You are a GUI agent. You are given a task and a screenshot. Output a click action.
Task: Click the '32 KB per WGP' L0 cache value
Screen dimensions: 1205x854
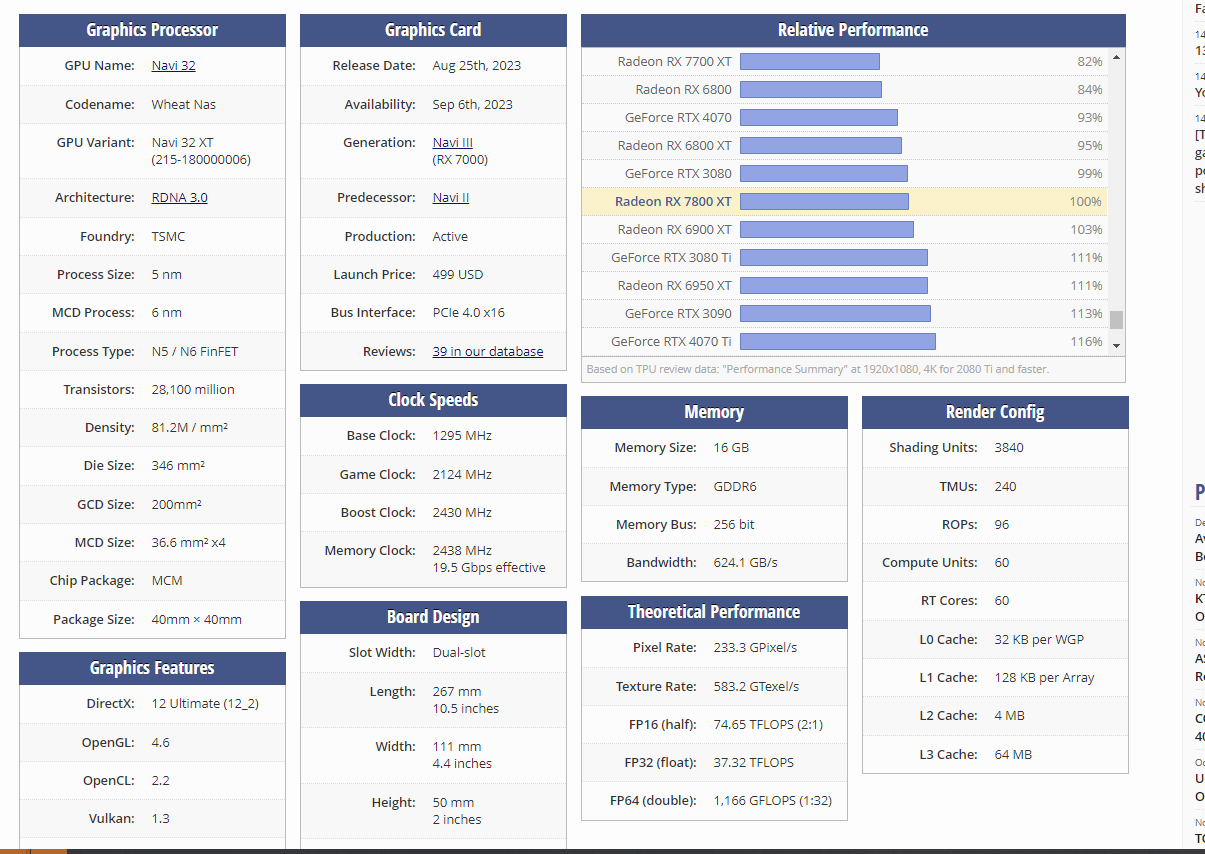click(x=1039, y=640)
